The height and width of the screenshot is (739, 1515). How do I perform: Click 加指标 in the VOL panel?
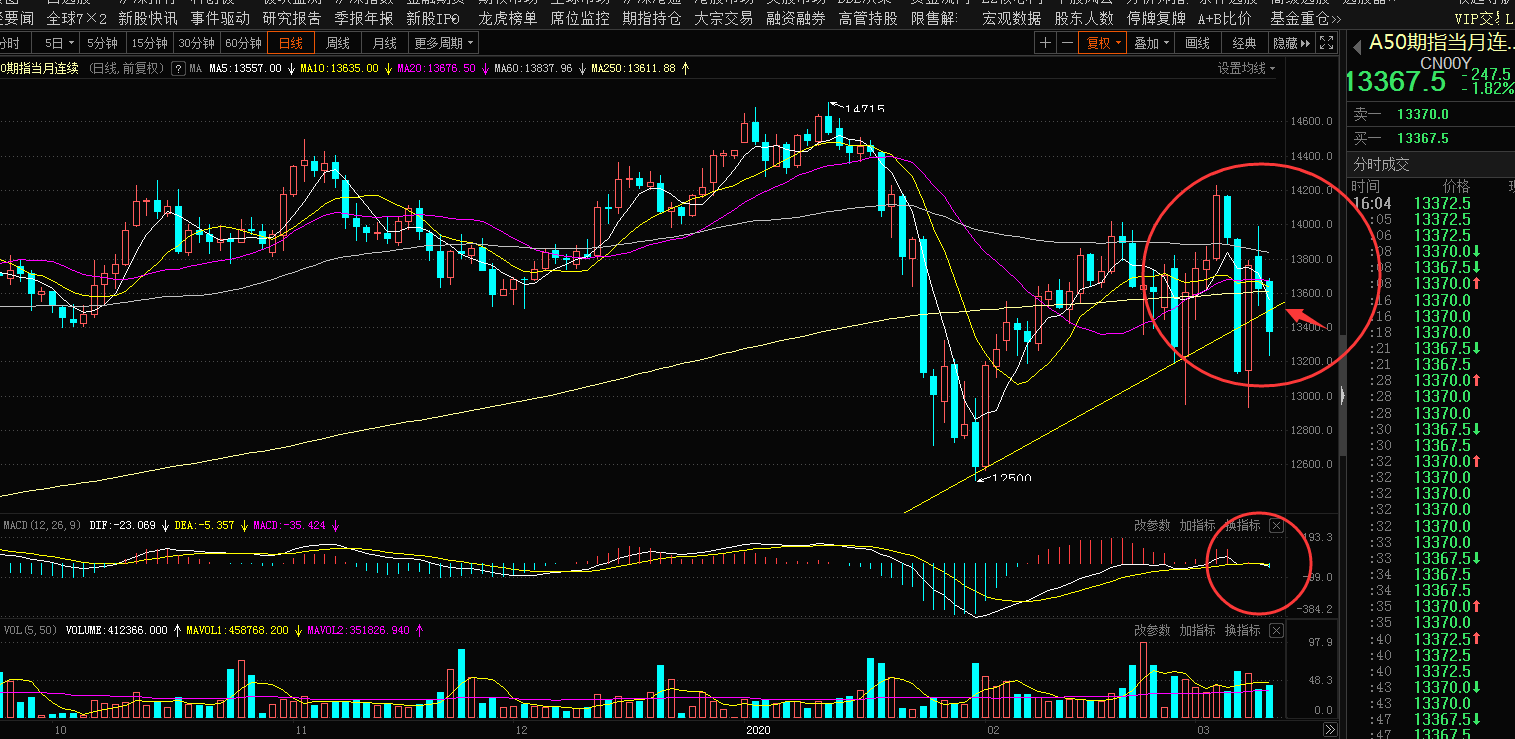1197,630
